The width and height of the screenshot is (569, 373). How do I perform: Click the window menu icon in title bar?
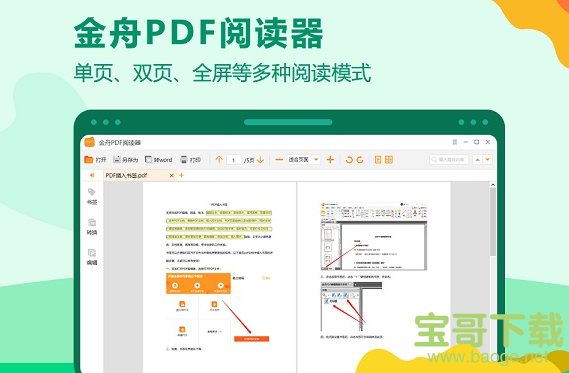455,142
